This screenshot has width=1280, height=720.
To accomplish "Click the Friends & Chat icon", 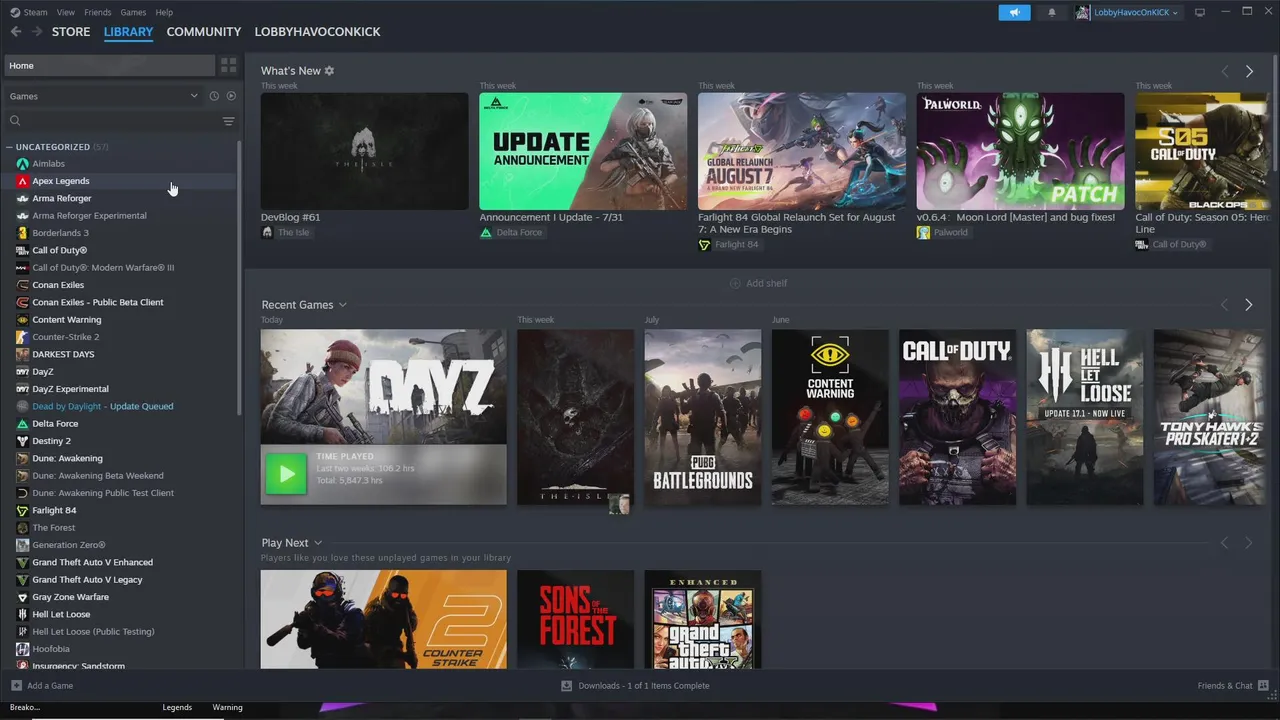I will coord(1263,686).
